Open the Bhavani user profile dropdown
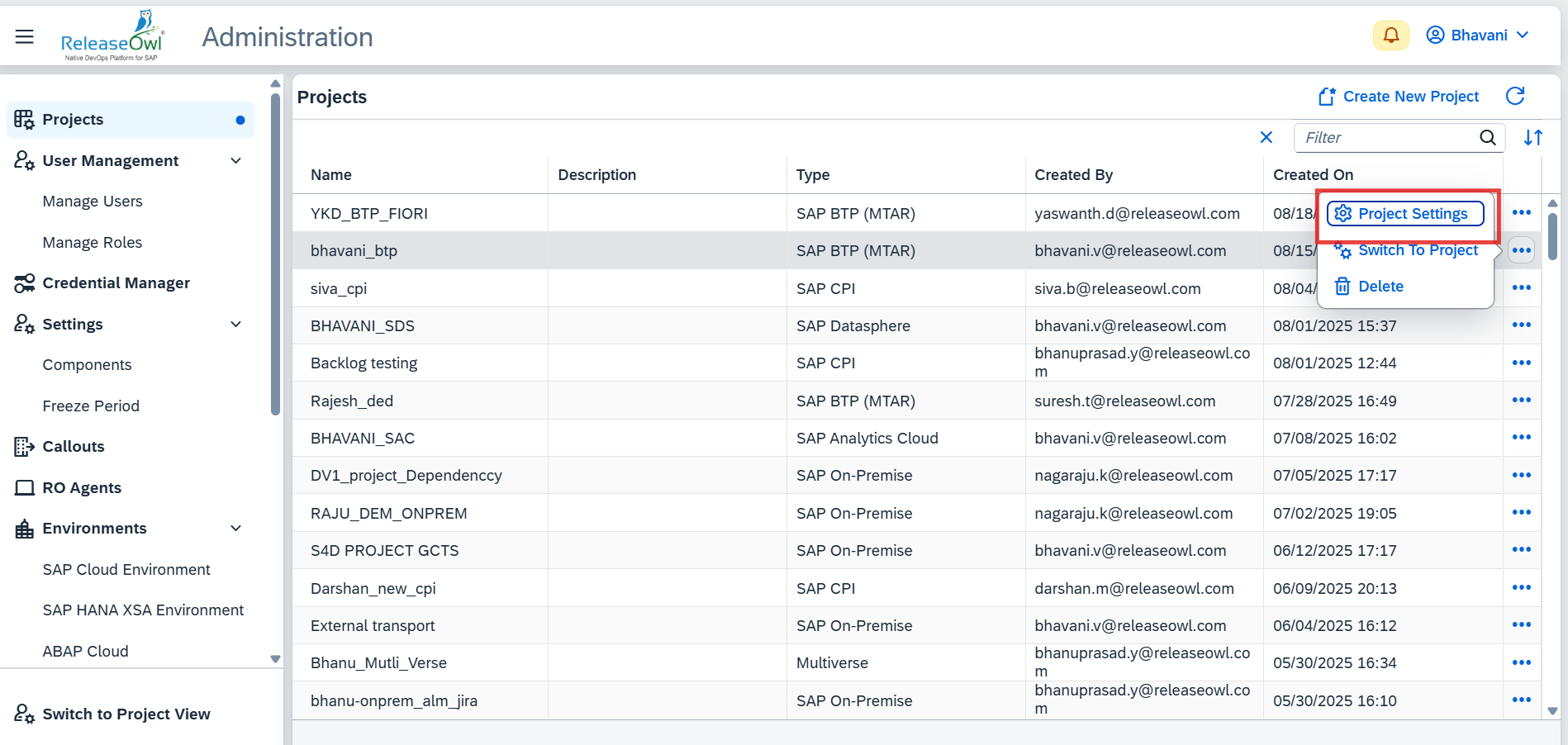This screenshot has width=1568, height=745. pyautogui.click(x=1479, y=36)
